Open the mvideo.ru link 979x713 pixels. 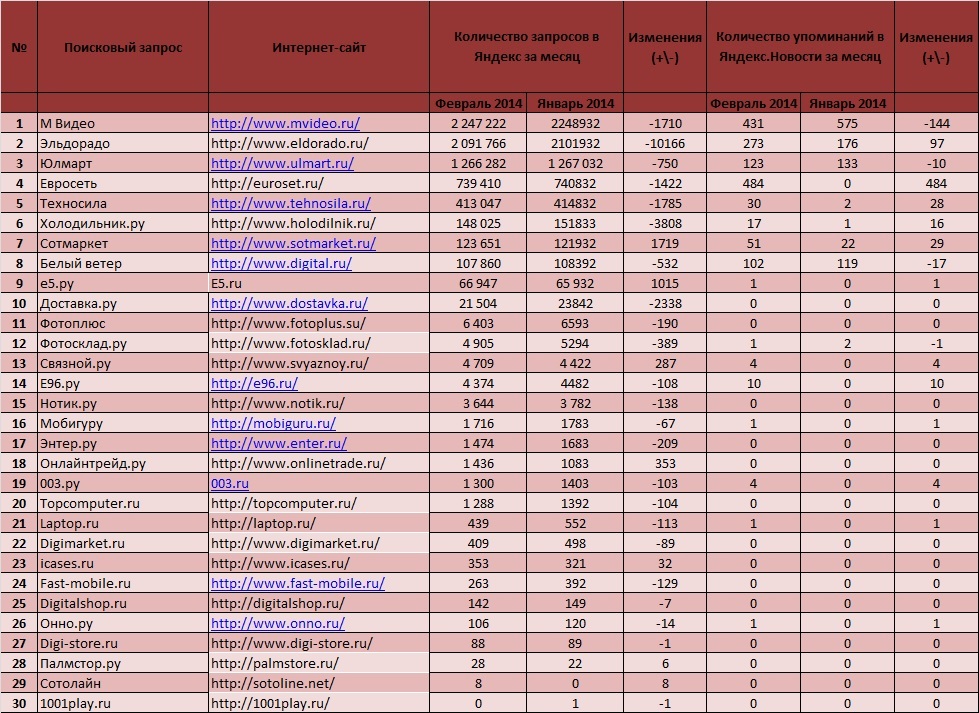285,124
